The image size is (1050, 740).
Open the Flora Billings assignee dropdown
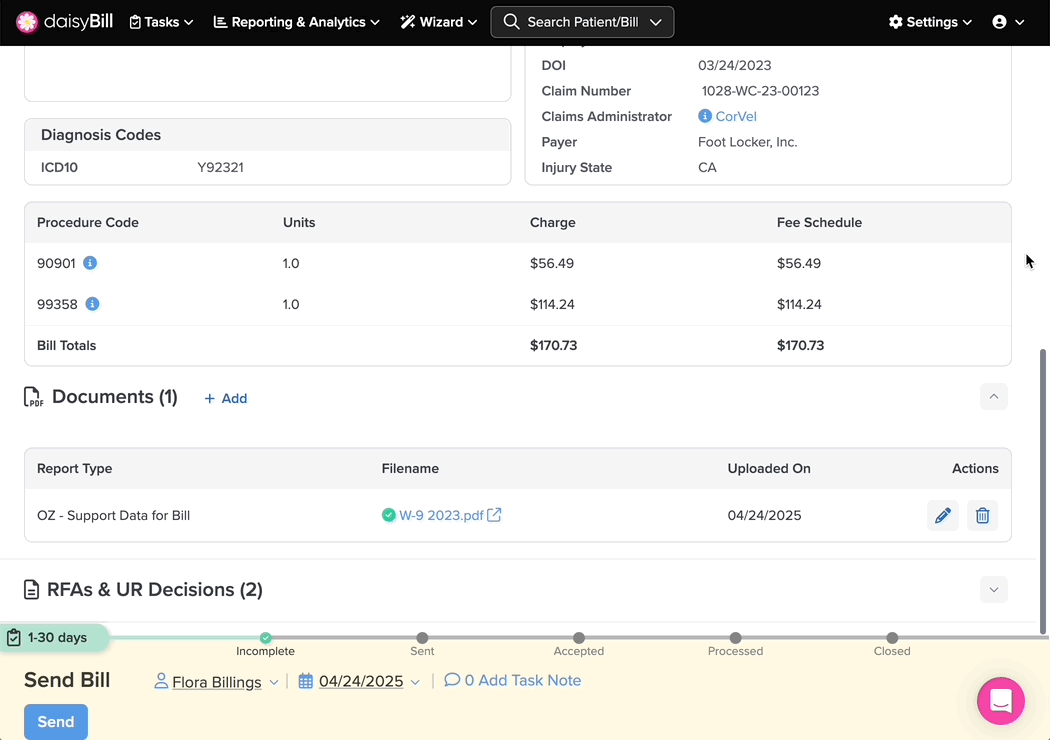(217, 682)
